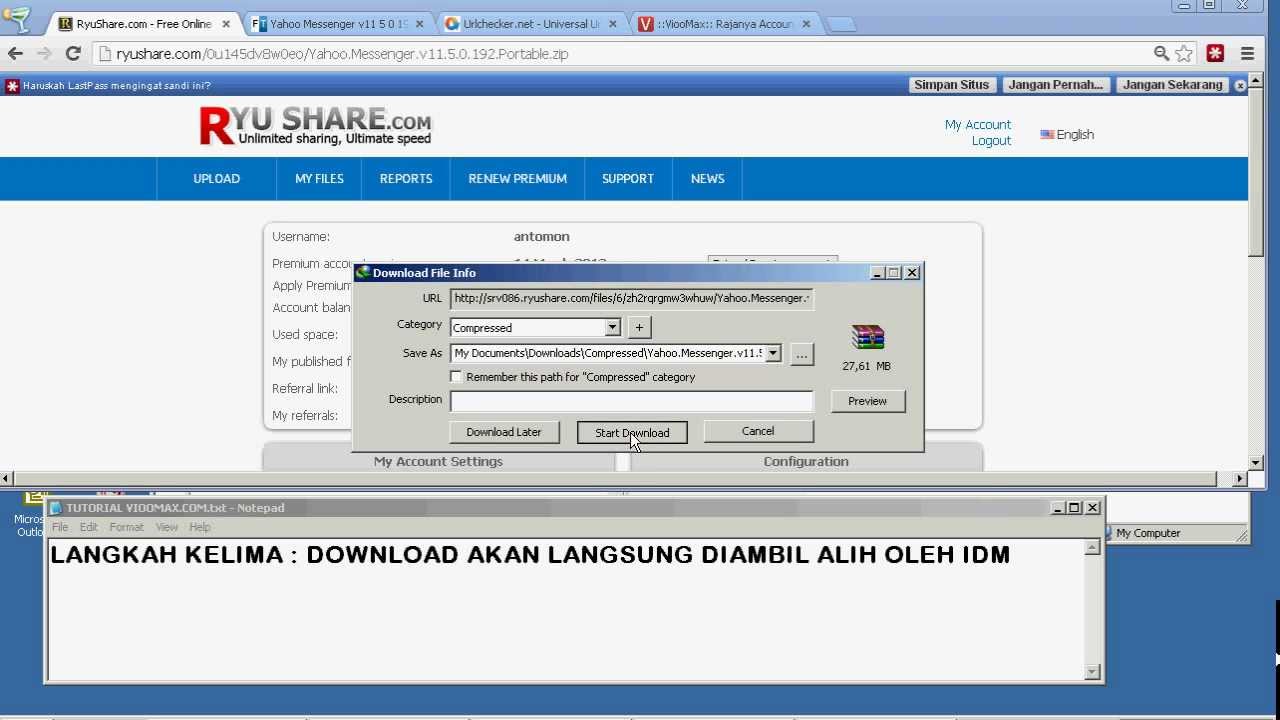
Task: Close the Download File Info dialog
Action: [x=912, y=272]
